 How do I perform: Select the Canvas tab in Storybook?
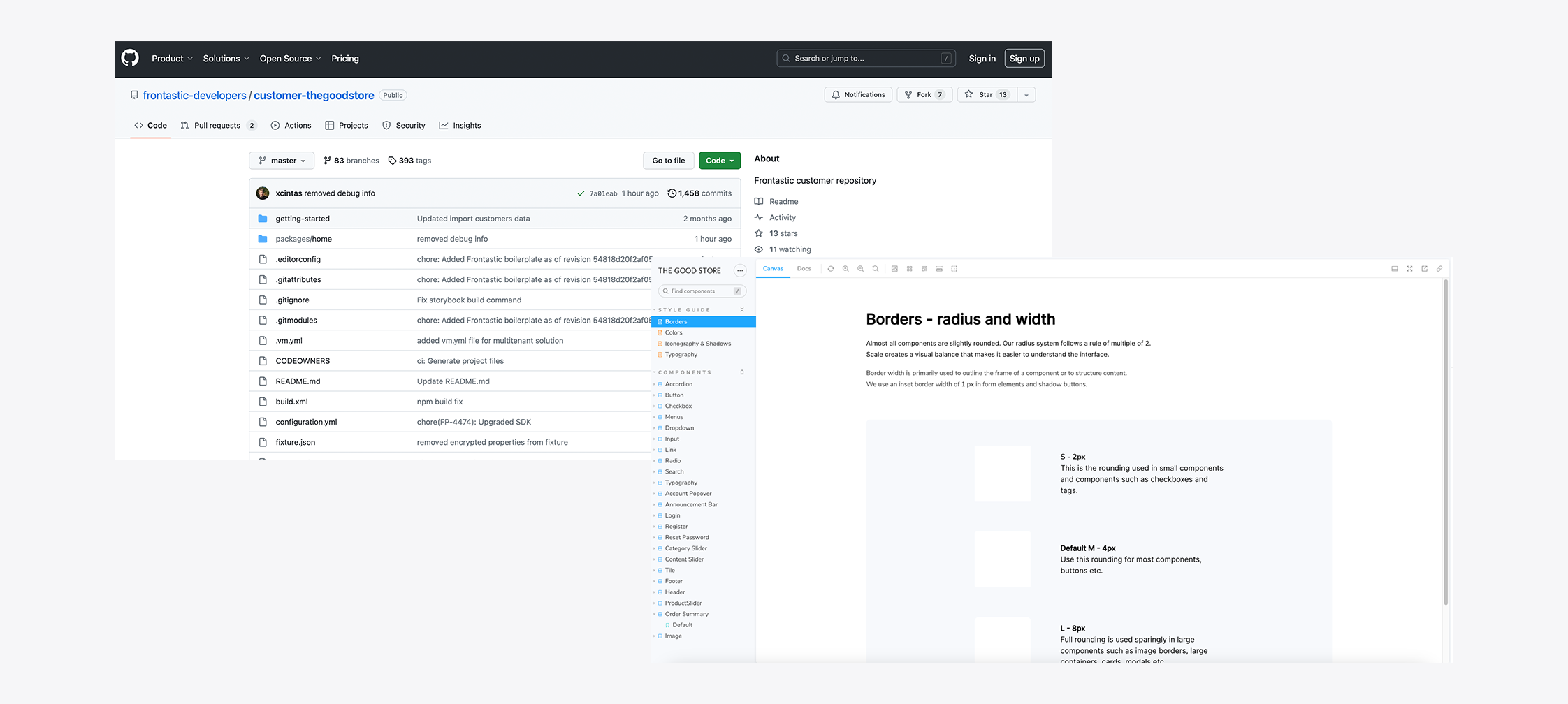pos(773,269)
